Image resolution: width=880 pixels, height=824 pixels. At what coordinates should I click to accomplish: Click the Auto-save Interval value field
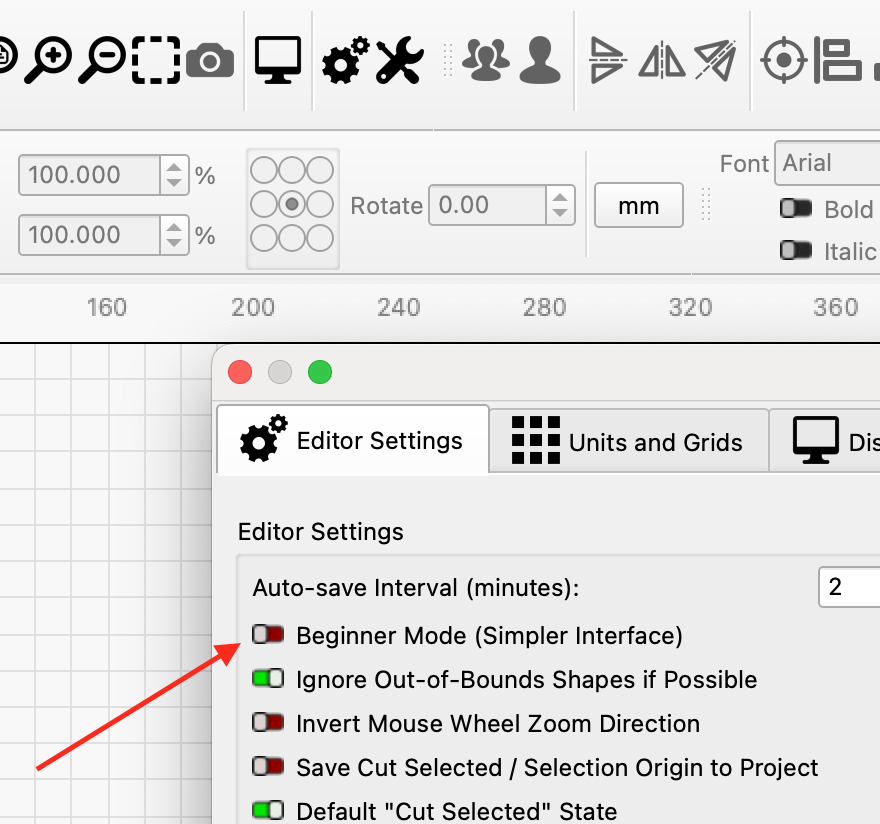pos(849,587)
